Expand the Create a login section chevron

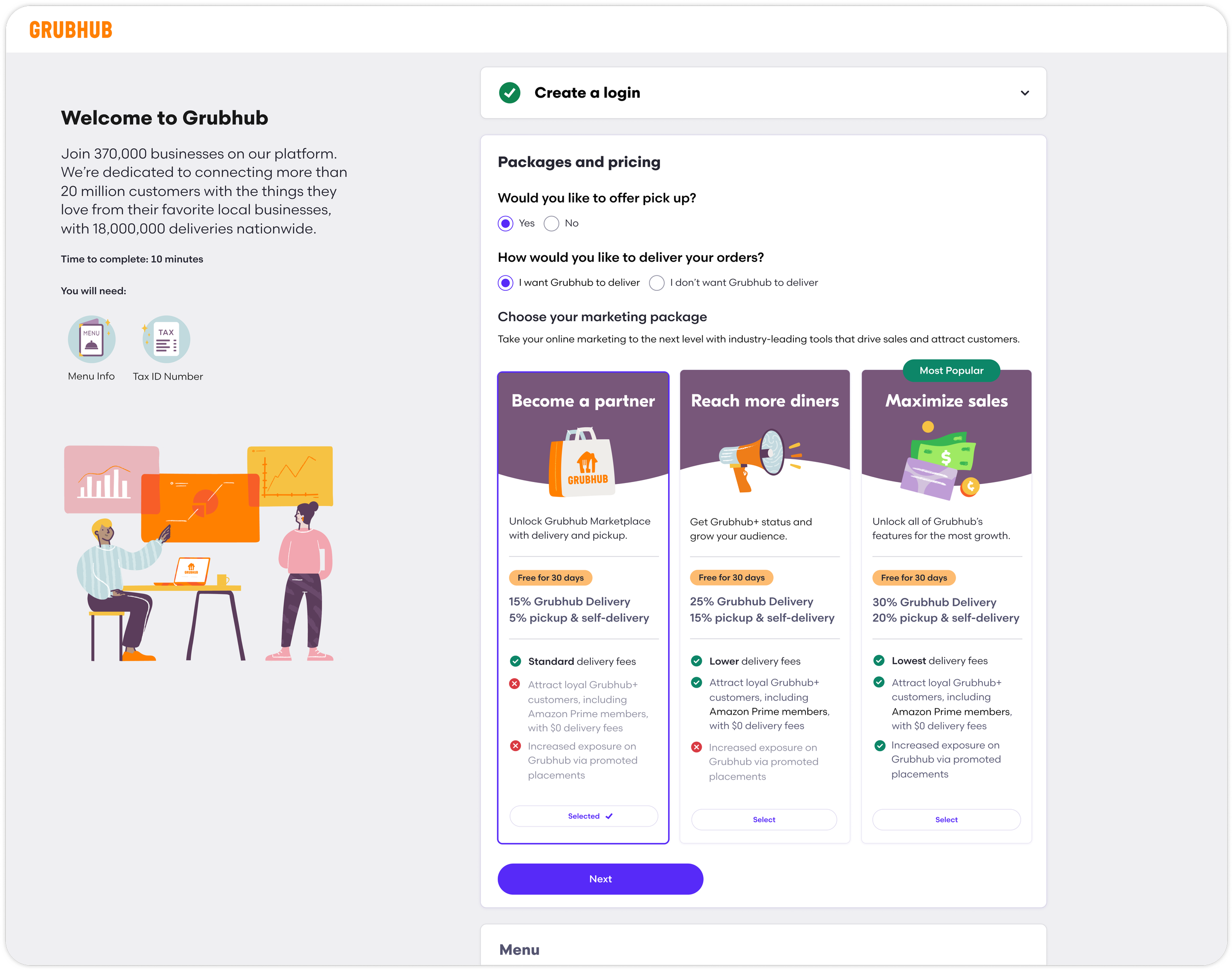pyautogui.click(x=1024, y=93)
